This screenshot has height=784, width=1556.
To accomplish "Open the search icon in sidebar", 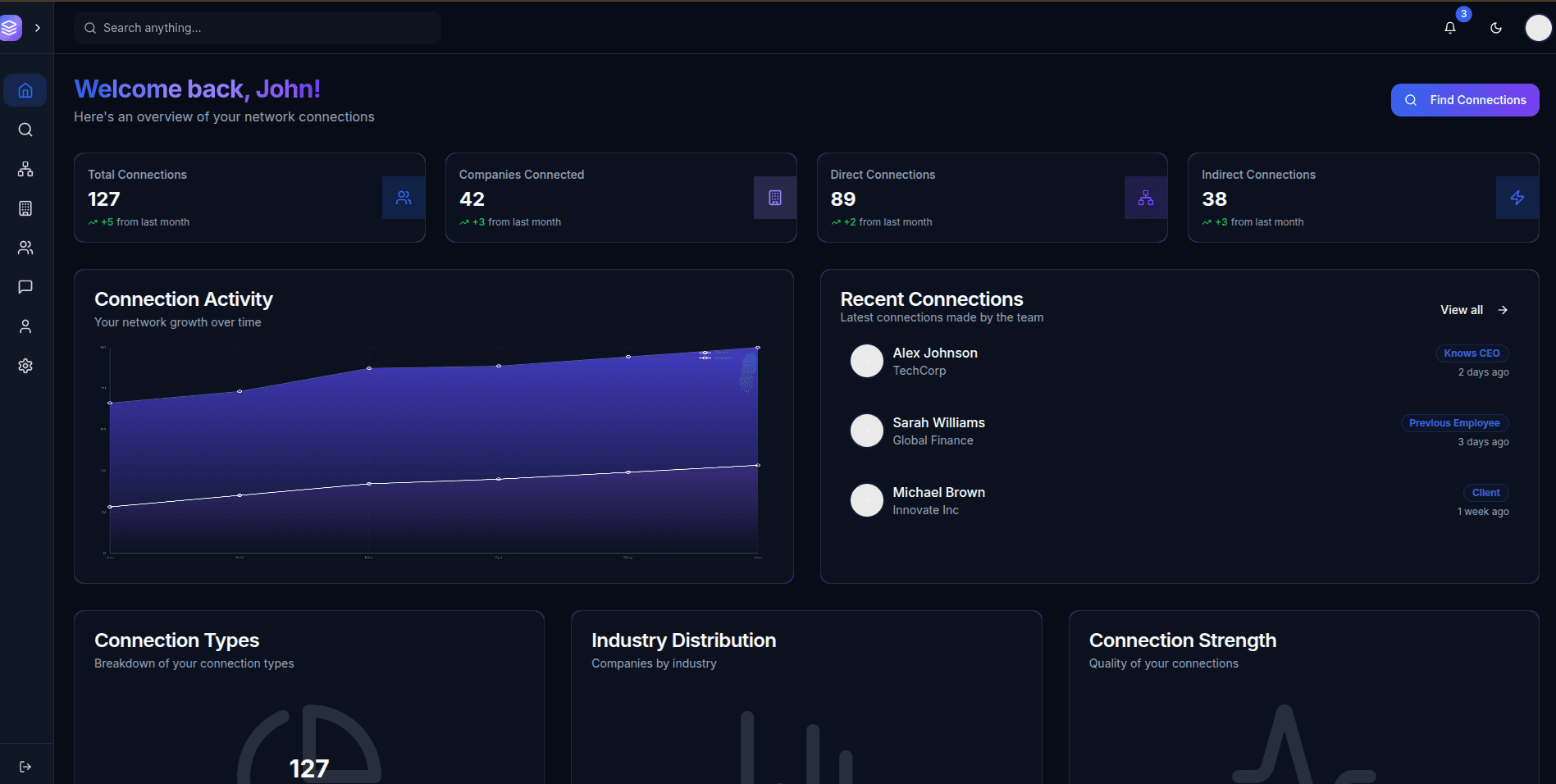I will 25,130.
